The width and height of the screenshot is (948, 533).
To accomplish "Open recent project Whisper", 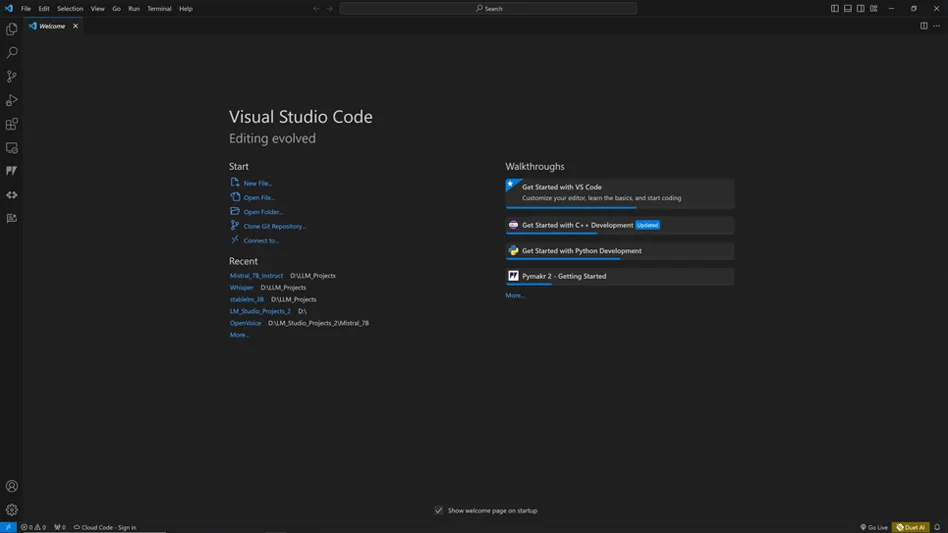I will click(241, 288).
